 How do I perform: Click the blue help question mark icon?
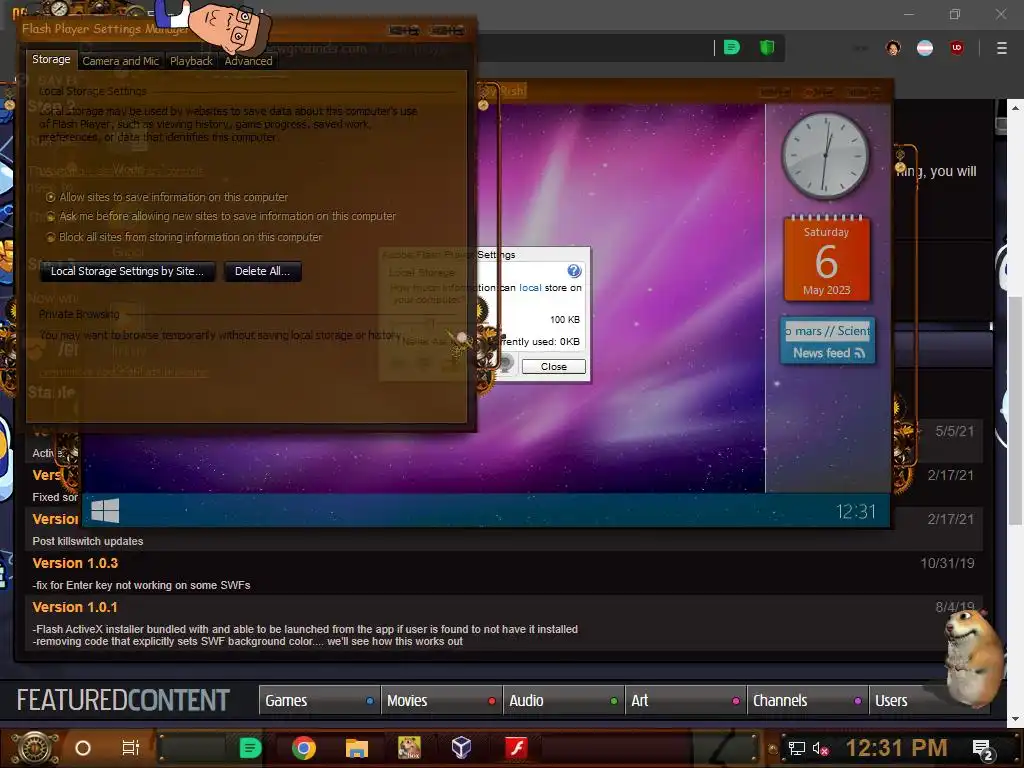(574, 270)
